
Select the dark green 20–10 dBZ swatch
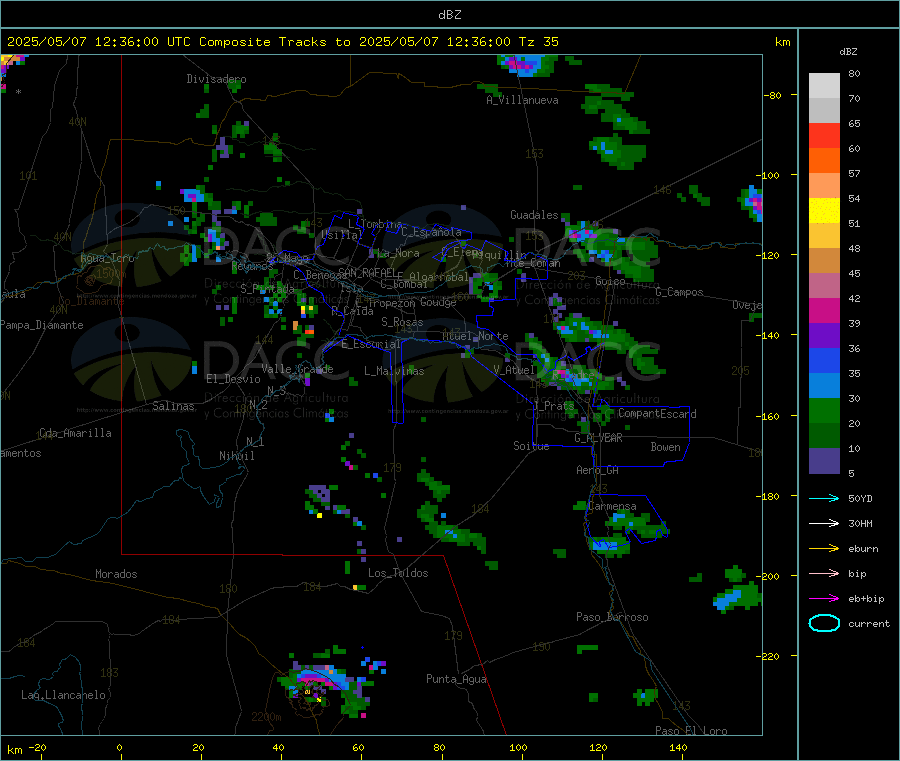pos(824,436)
